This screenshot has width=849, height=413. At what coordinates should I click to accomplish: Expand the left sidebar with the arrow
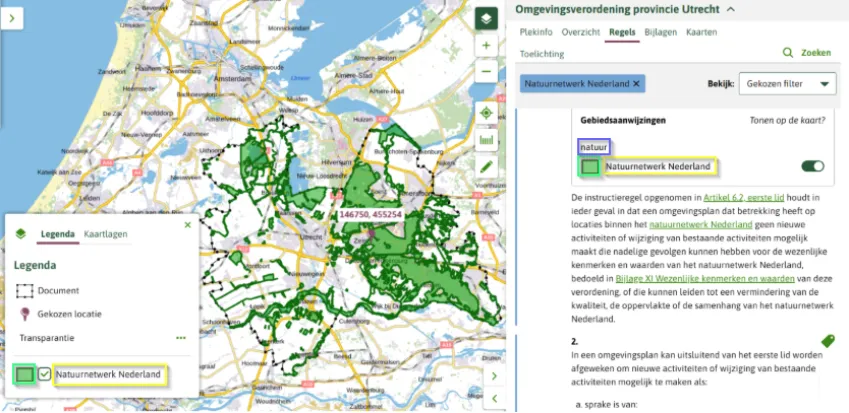pyautogui.click(x=11, y=18)
